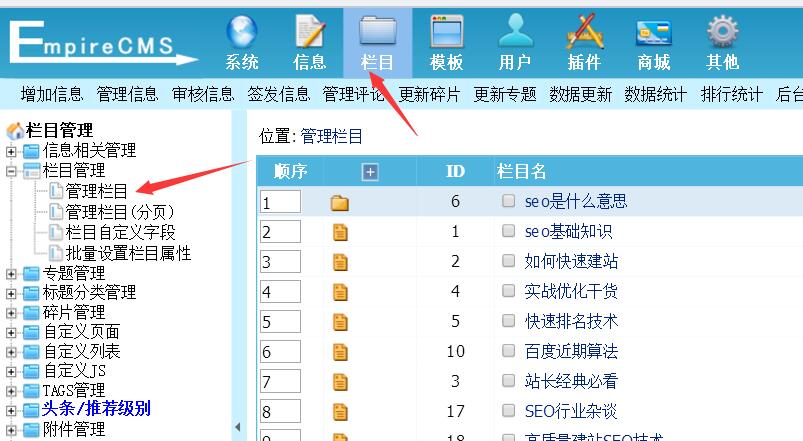Click document icon in SEO行业杂谈 row
This screenshot has width=803, height=441.
point(340,412)
